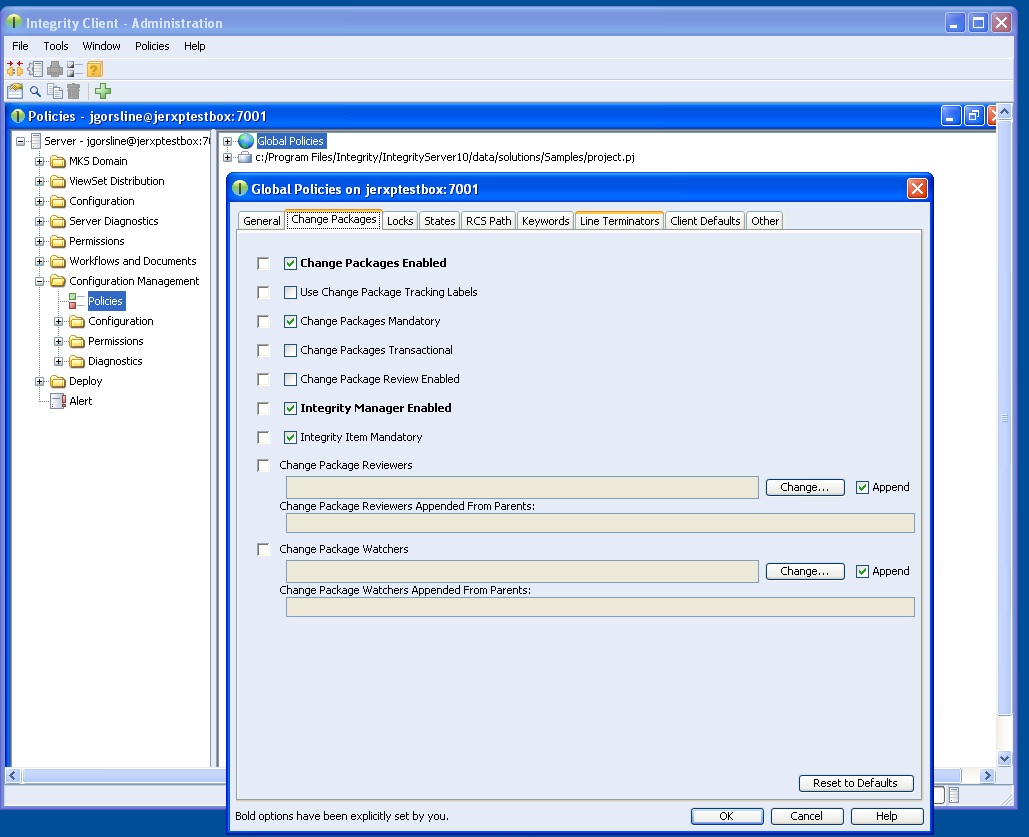Click the globe icon beside Global Policies
The width and height of the screenshot is (1029, 837).
245,140
